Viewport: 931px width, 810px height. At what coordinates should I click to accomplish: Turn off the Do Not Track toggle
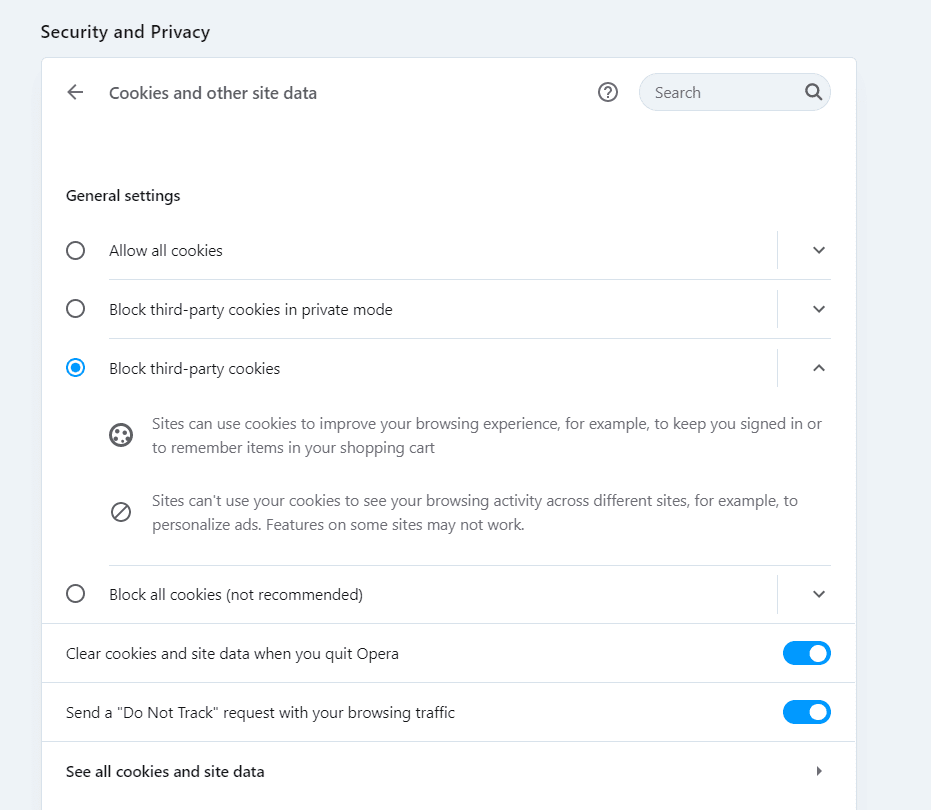point(806,712)
